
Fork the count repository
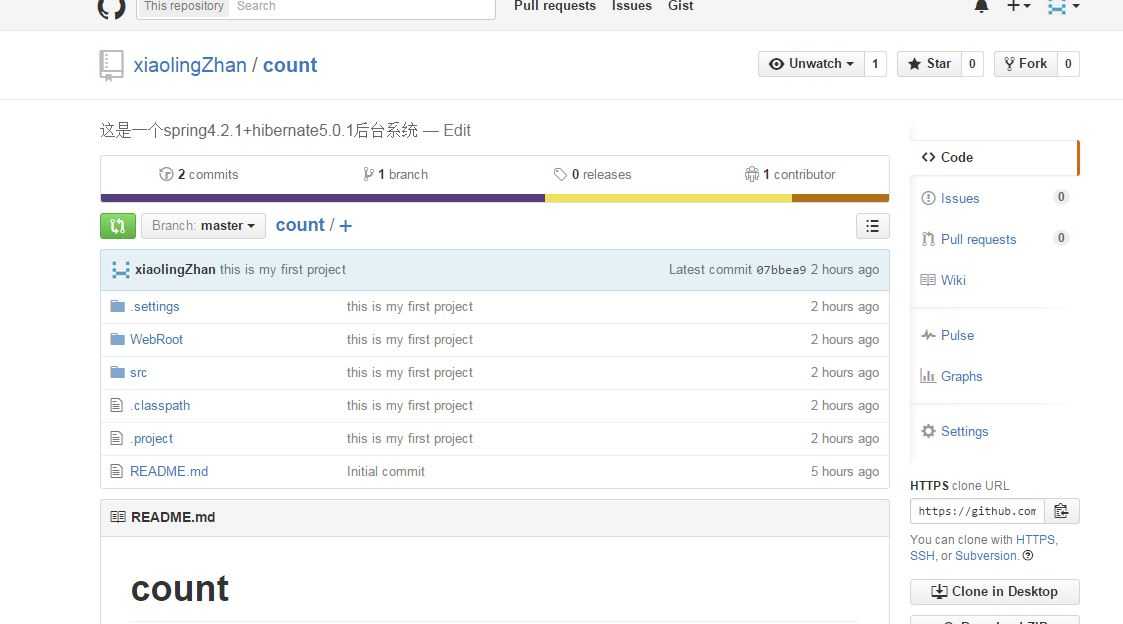click(1026, 64)
